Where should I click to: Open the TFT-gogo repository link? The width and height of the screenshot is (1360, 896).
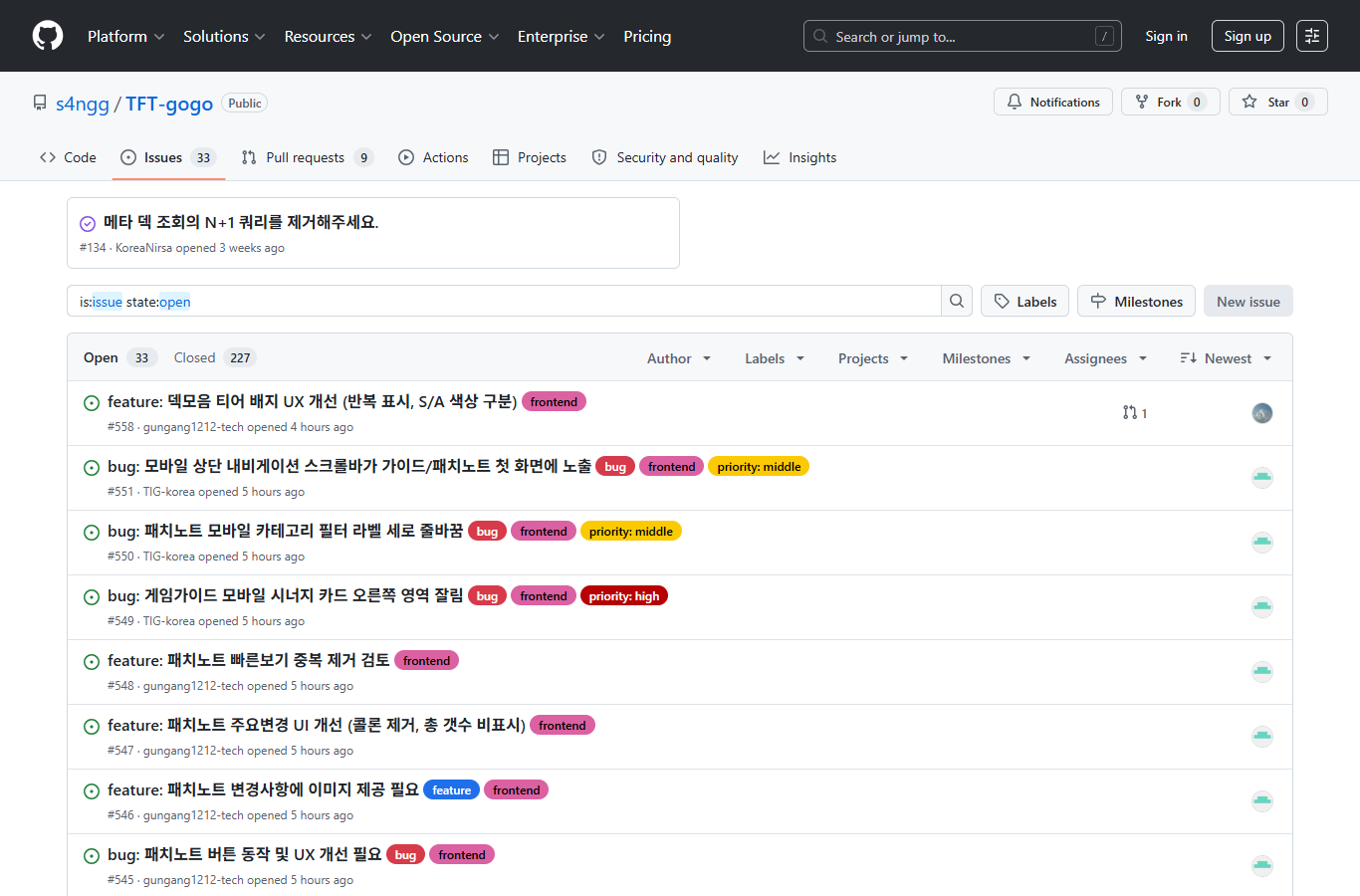click(169, 104)
